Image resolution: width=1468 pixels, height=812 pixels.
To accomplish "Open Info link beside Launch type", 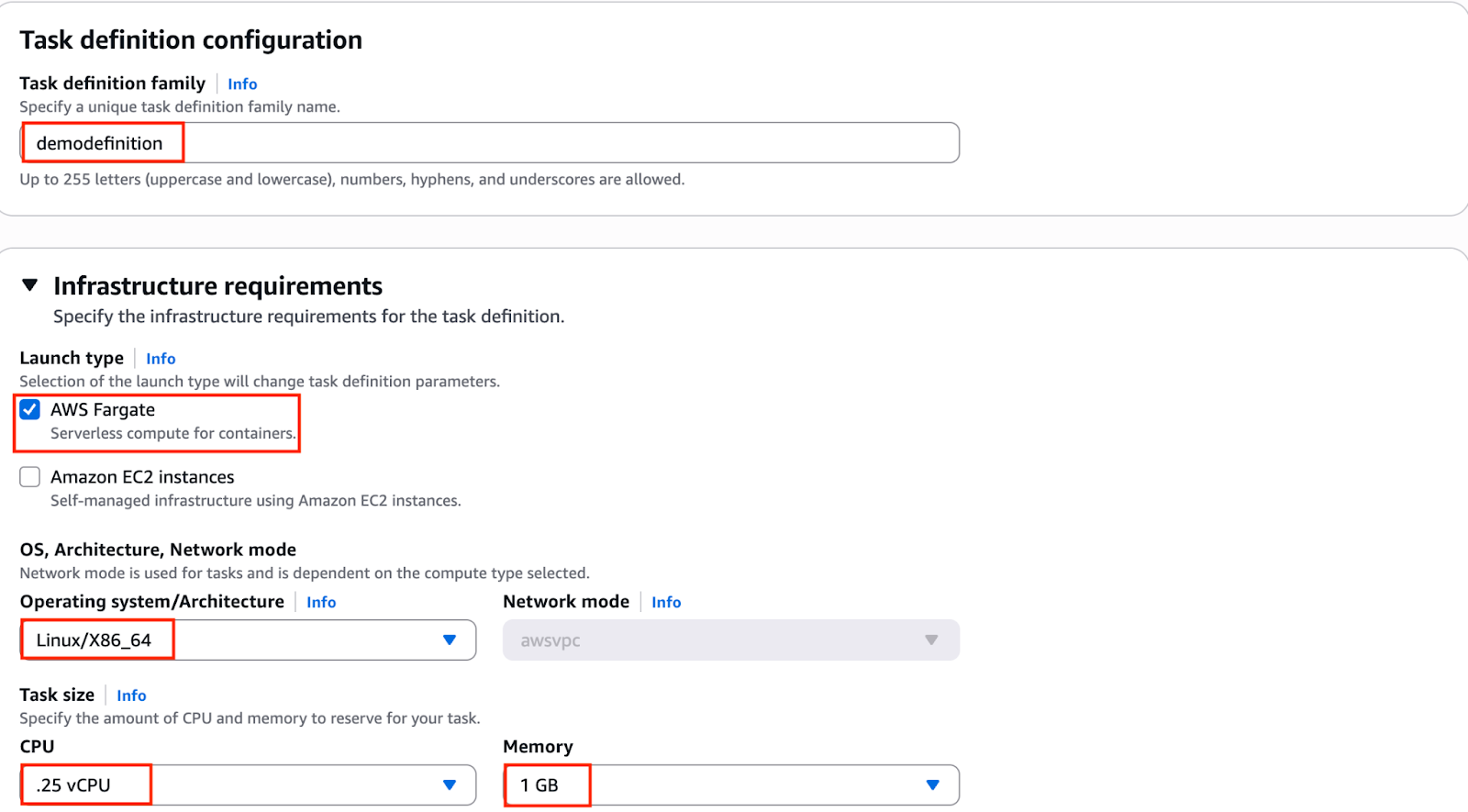I will click(x=161, y=359).
